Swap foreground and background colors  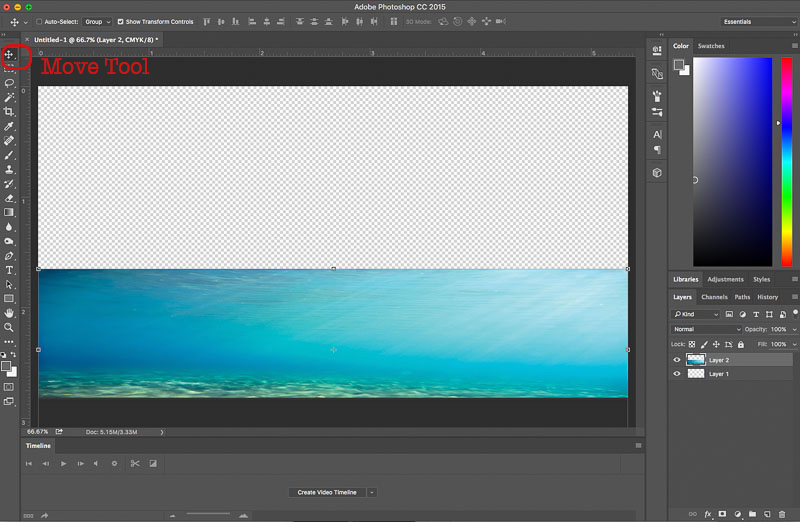[14, 355]
